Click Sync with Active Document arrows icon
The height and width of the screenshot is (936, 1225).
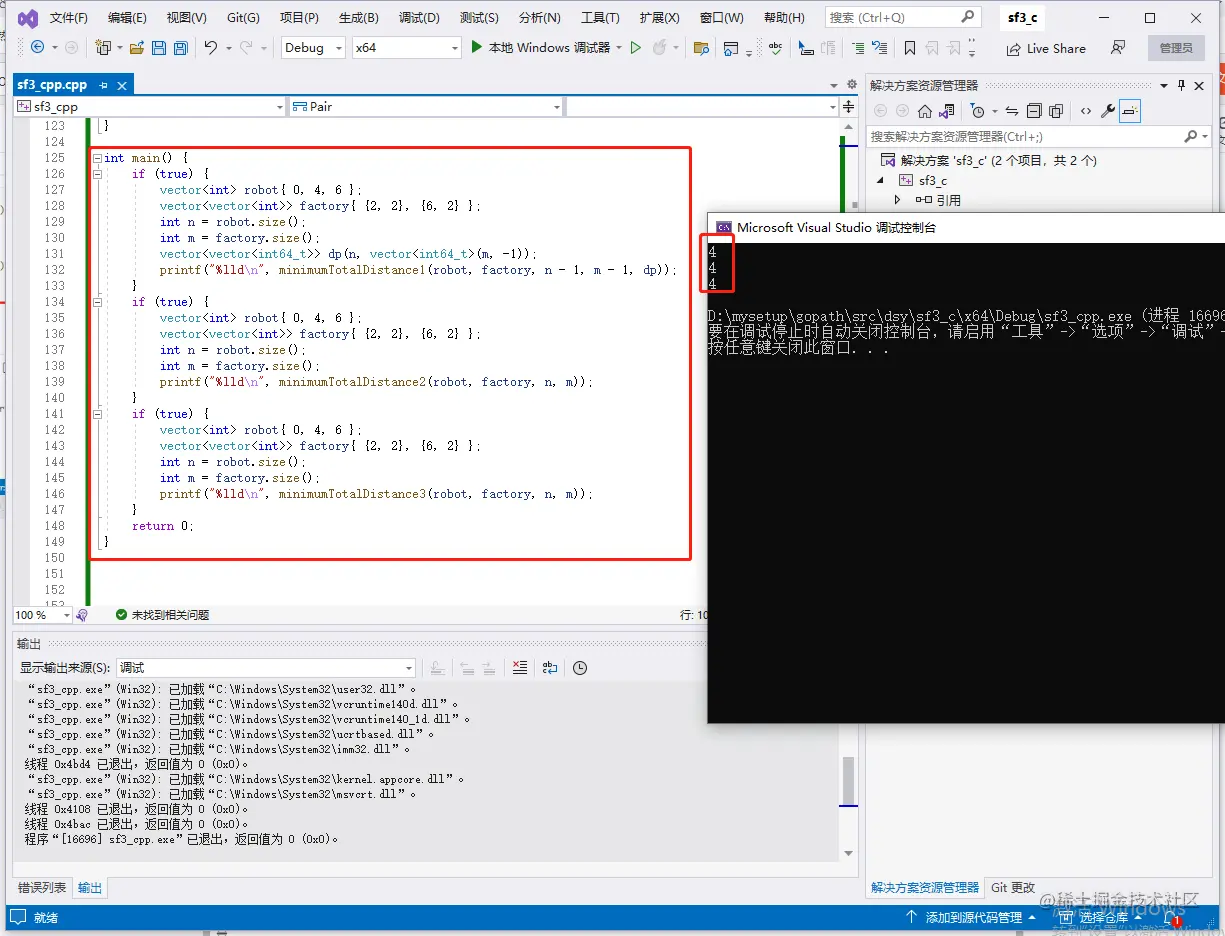tap(1012, 111)
